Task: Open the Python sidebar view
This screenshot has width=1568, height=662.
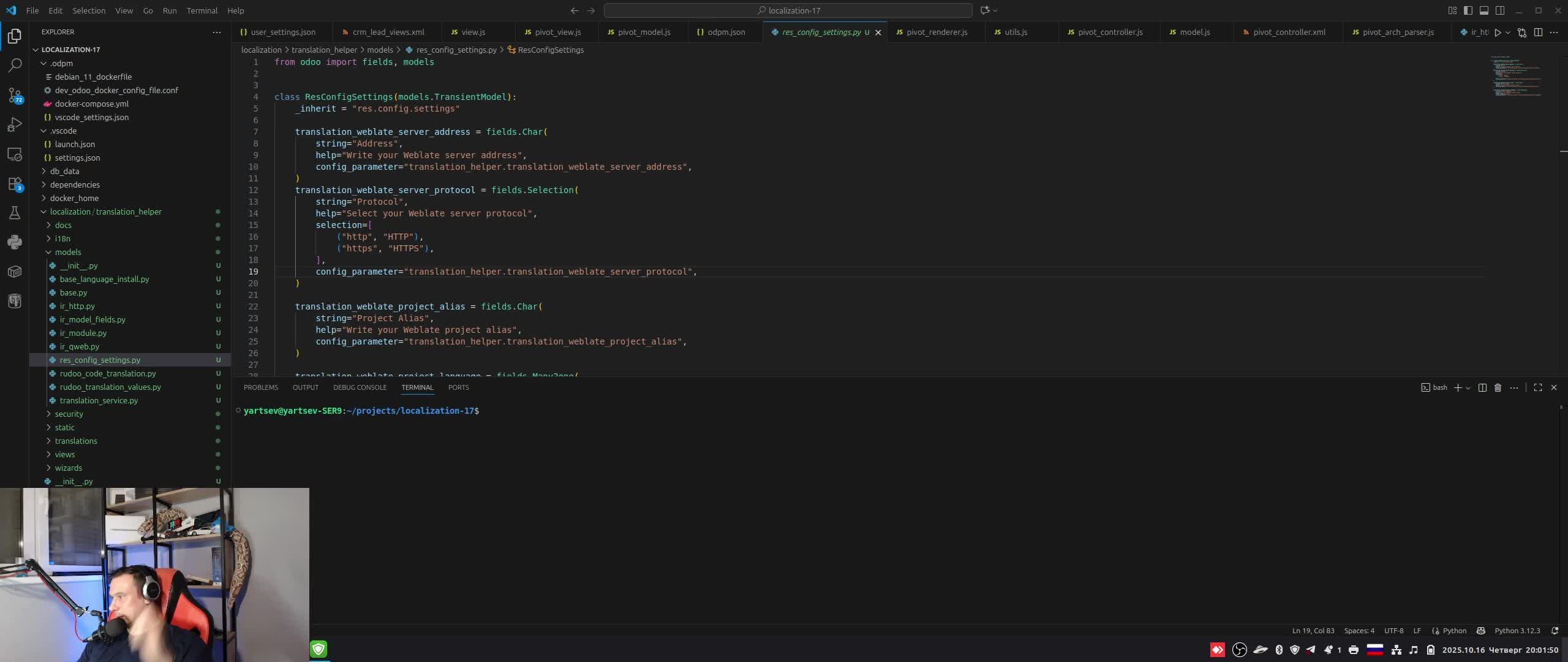Action: click(x=15, y=242)
